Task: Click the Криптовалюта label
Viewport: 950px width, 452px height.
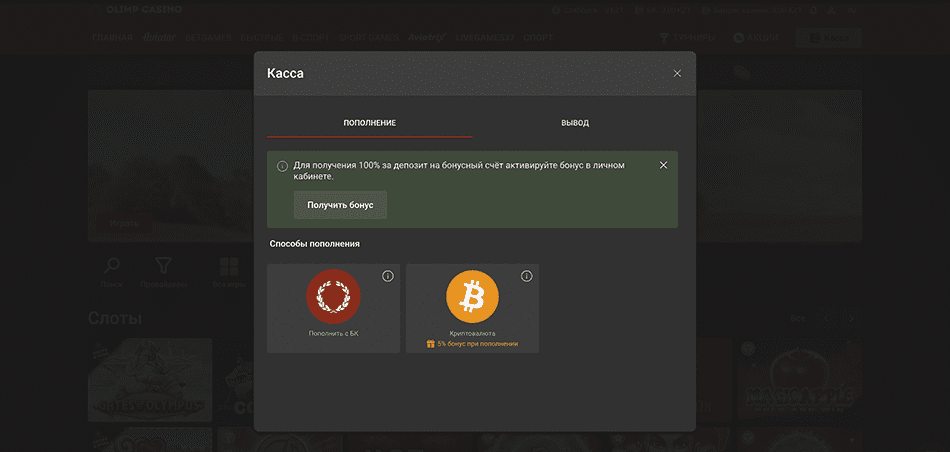Action: [x=473, y=333]
